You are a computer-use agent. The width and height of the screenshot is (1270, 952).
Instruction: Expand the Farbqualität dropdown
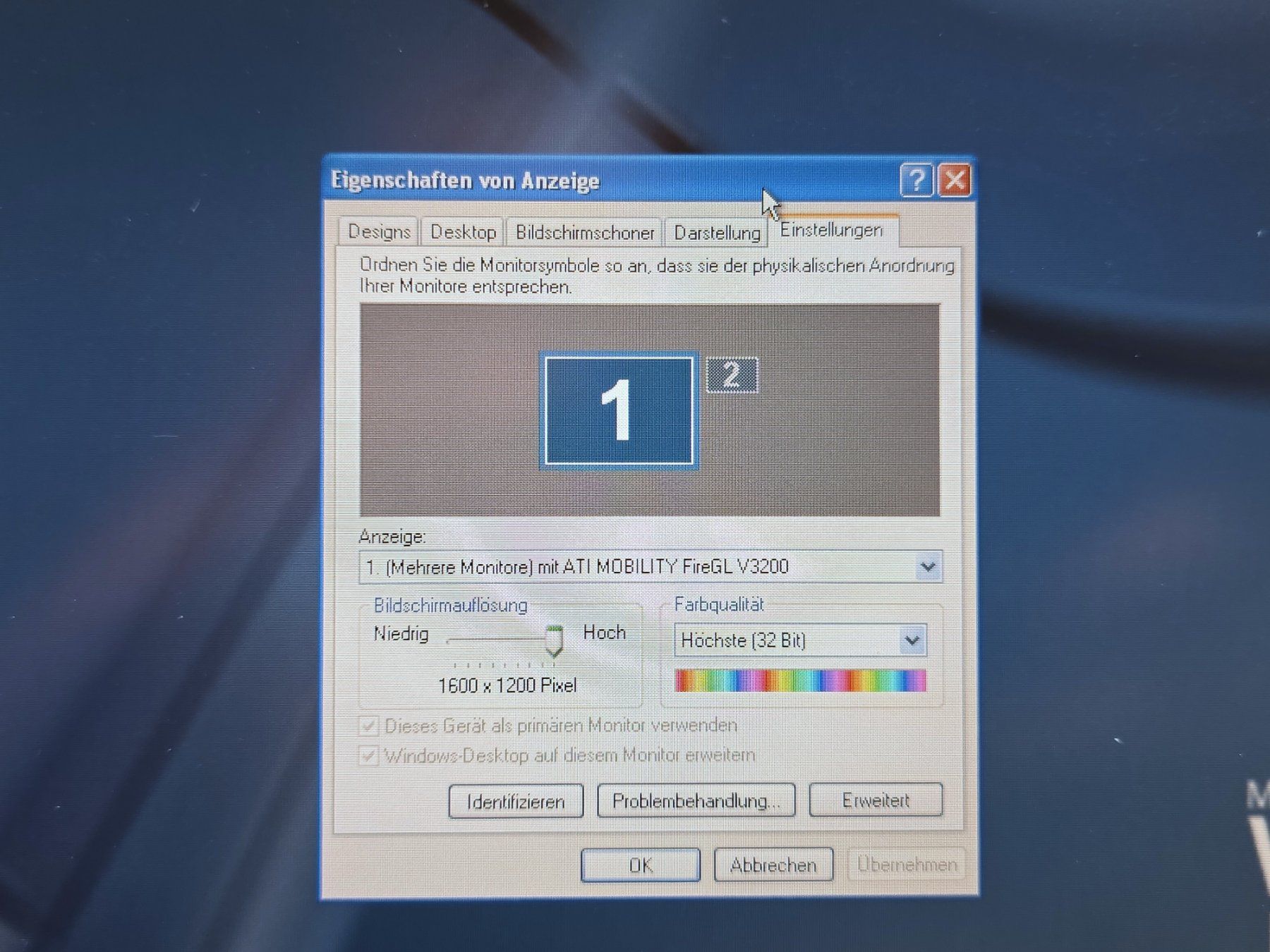pos(799,640)
